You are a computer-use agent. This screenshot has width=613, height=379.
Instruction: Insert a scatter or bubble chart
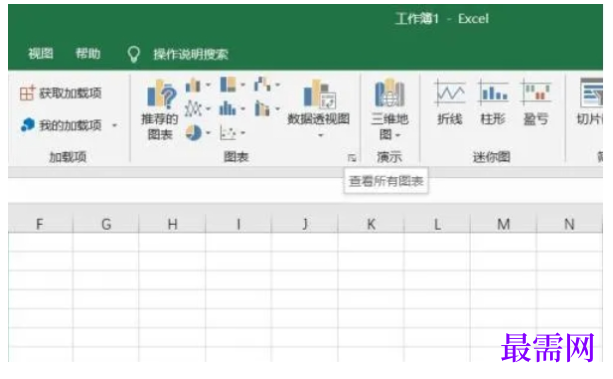pos(228,133)
